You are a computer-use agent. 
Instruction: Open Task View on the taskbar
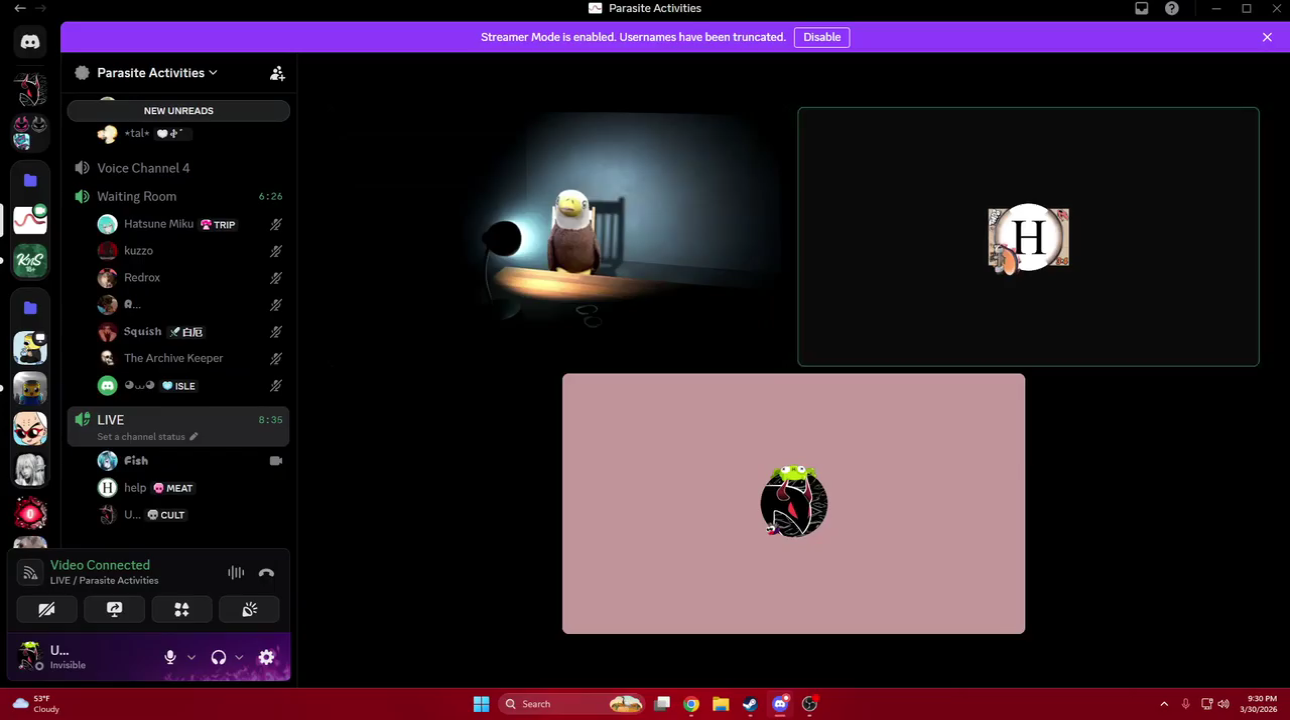[662, 704]
